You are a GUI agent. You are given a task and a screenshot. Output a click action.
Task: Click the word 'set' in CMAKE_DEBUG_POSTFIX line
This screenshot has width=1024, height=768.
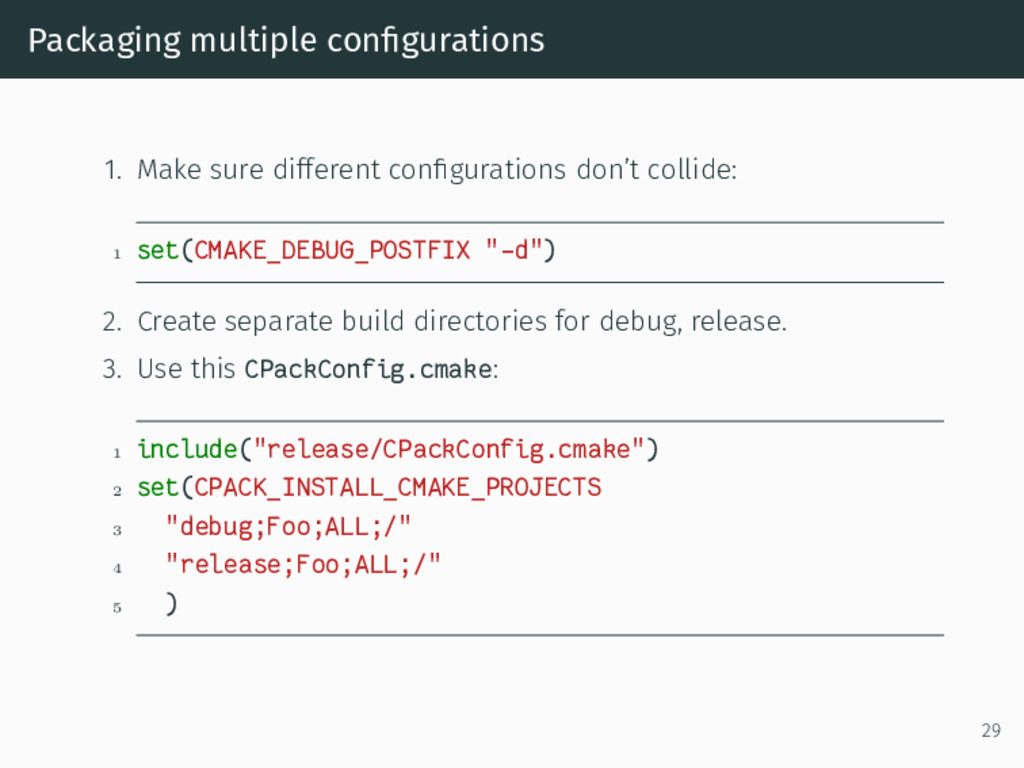pos(157,250)
